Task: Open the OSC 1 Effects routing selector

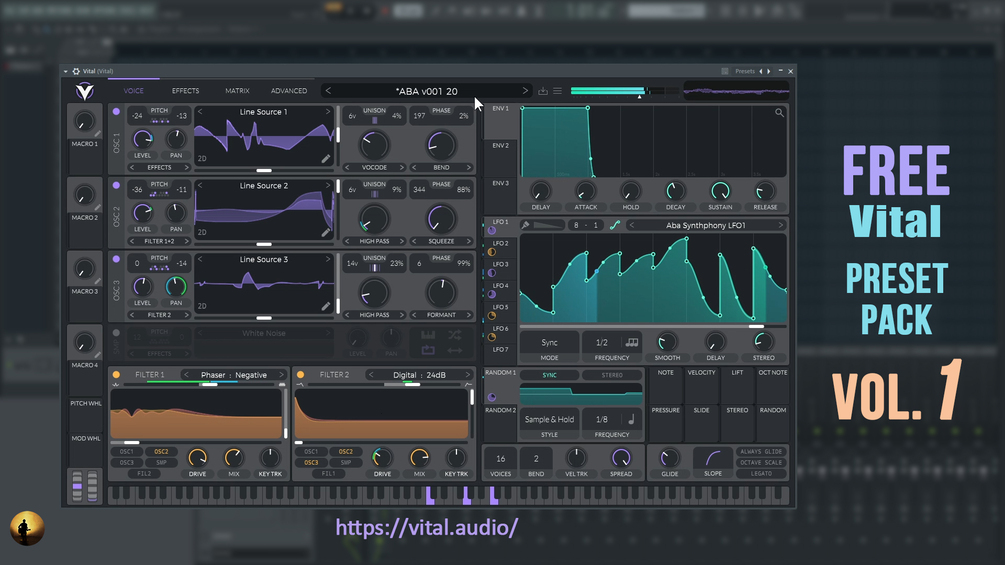Action: click(x=159, y=167)
